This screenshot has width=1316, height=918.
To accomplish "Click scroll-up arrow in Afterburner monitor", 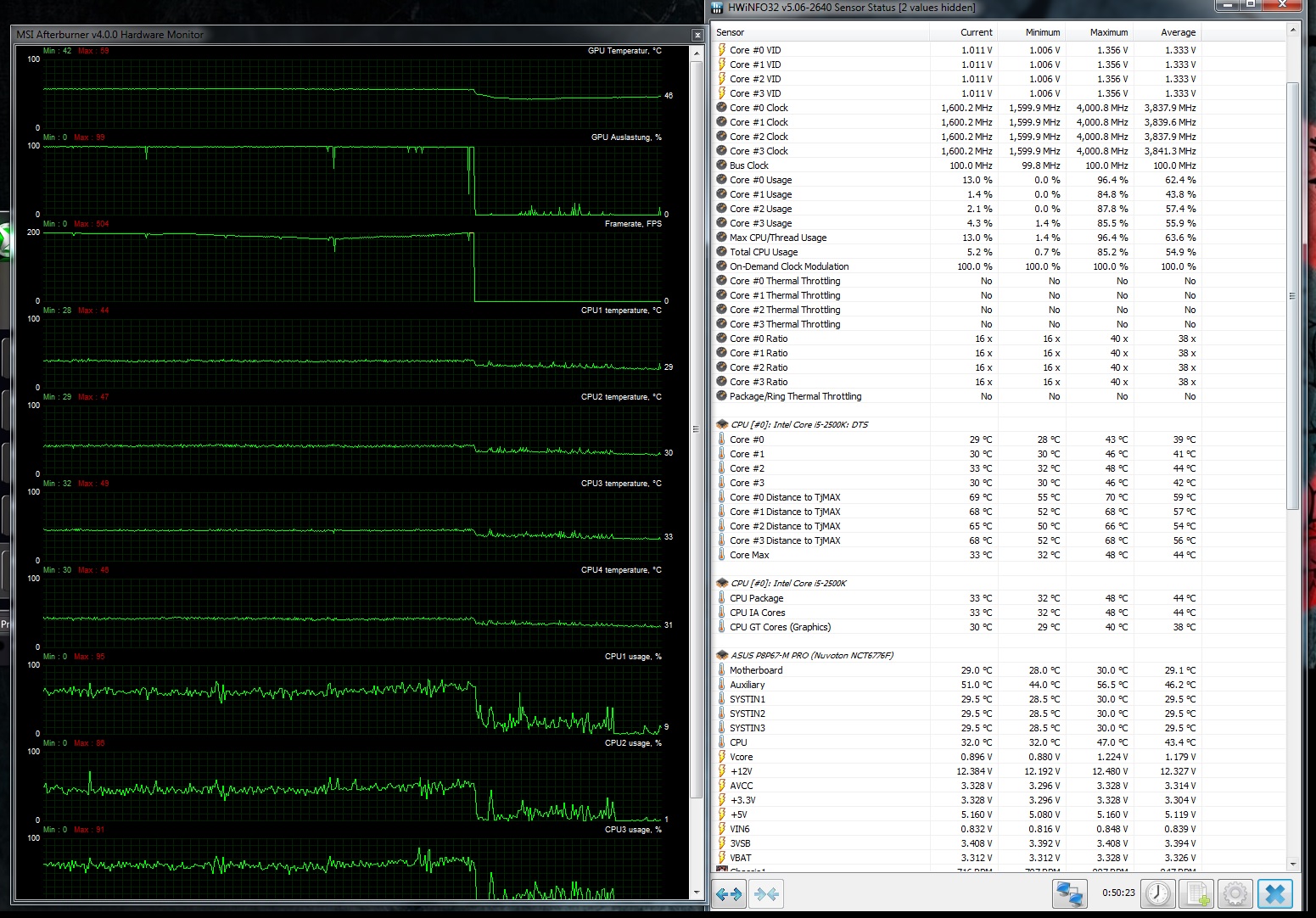I will (697, 53).
